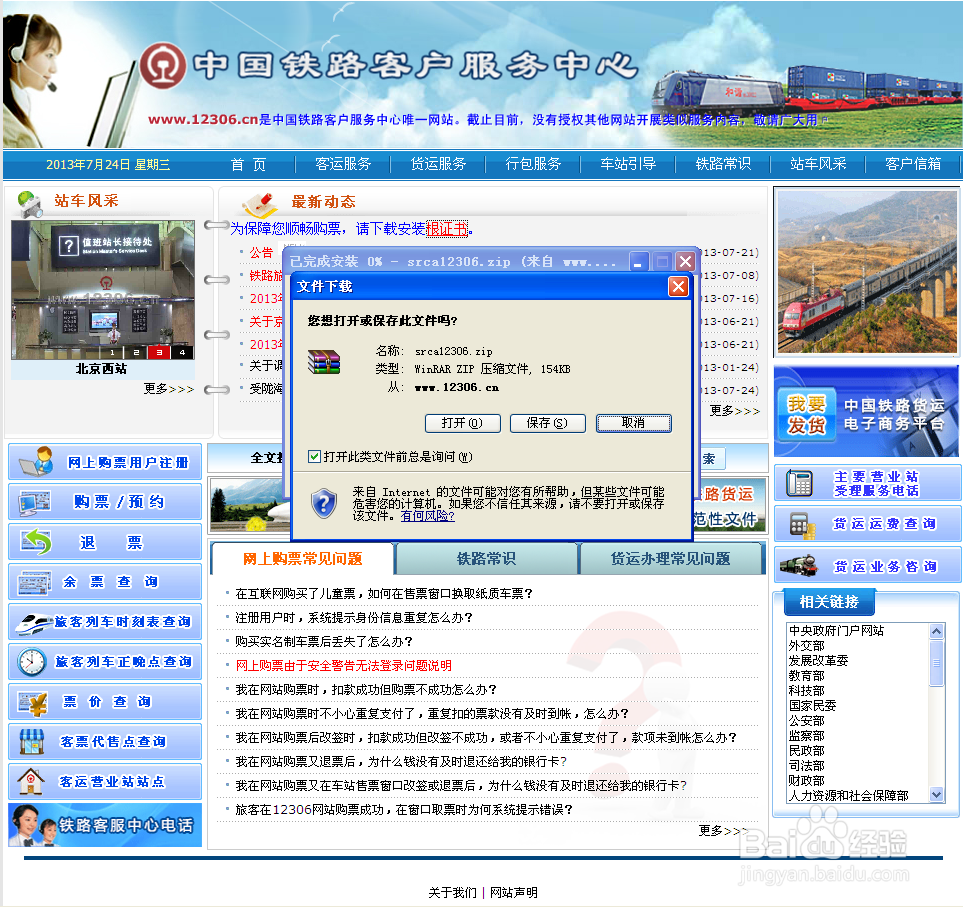This screenshot has width=963, height=908.
Task: Click the steam locomotive freight consulting icon
Action: [799, 565]
